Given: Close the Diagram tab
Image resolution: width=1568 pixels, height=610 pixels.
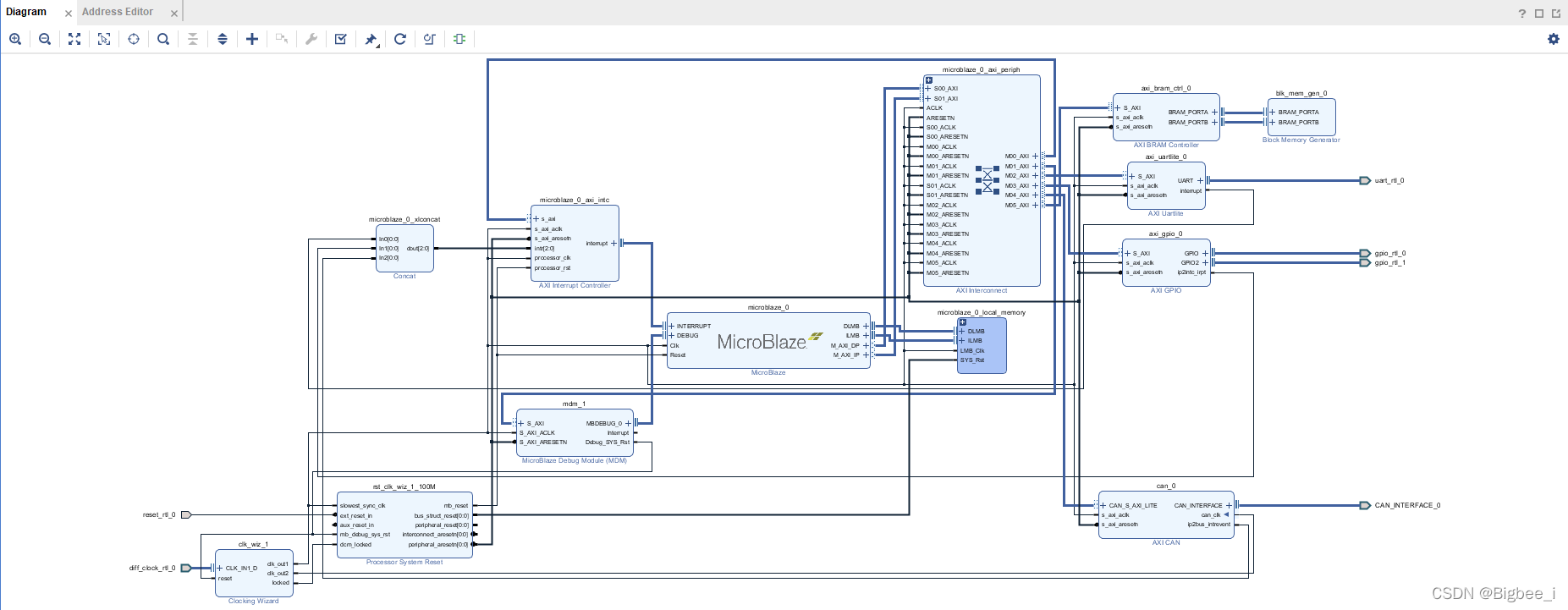Looking at the screenshot, I should 69,14.
